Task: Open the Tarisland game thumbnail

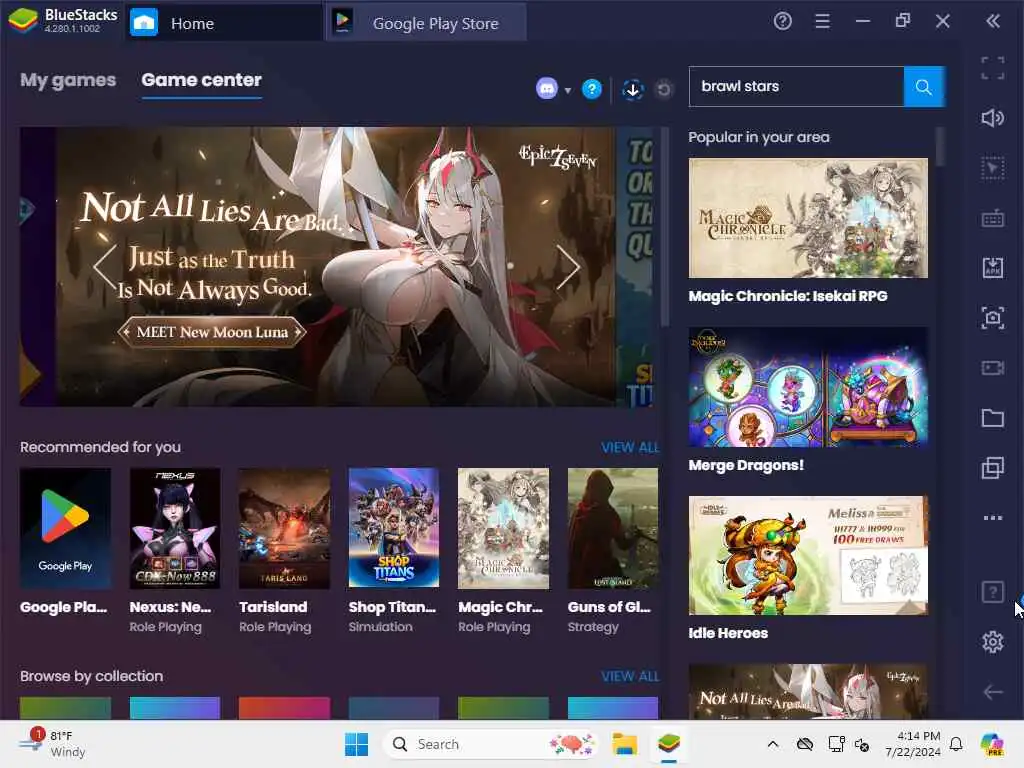Action: (284, 528)
